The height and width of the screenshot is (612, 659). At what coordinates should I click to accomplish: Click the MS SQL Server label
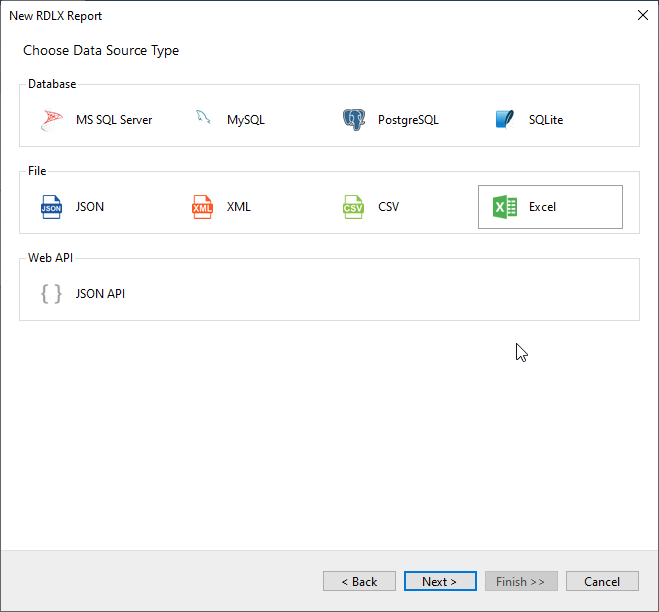pyautogui.click(x=114, y=120)
